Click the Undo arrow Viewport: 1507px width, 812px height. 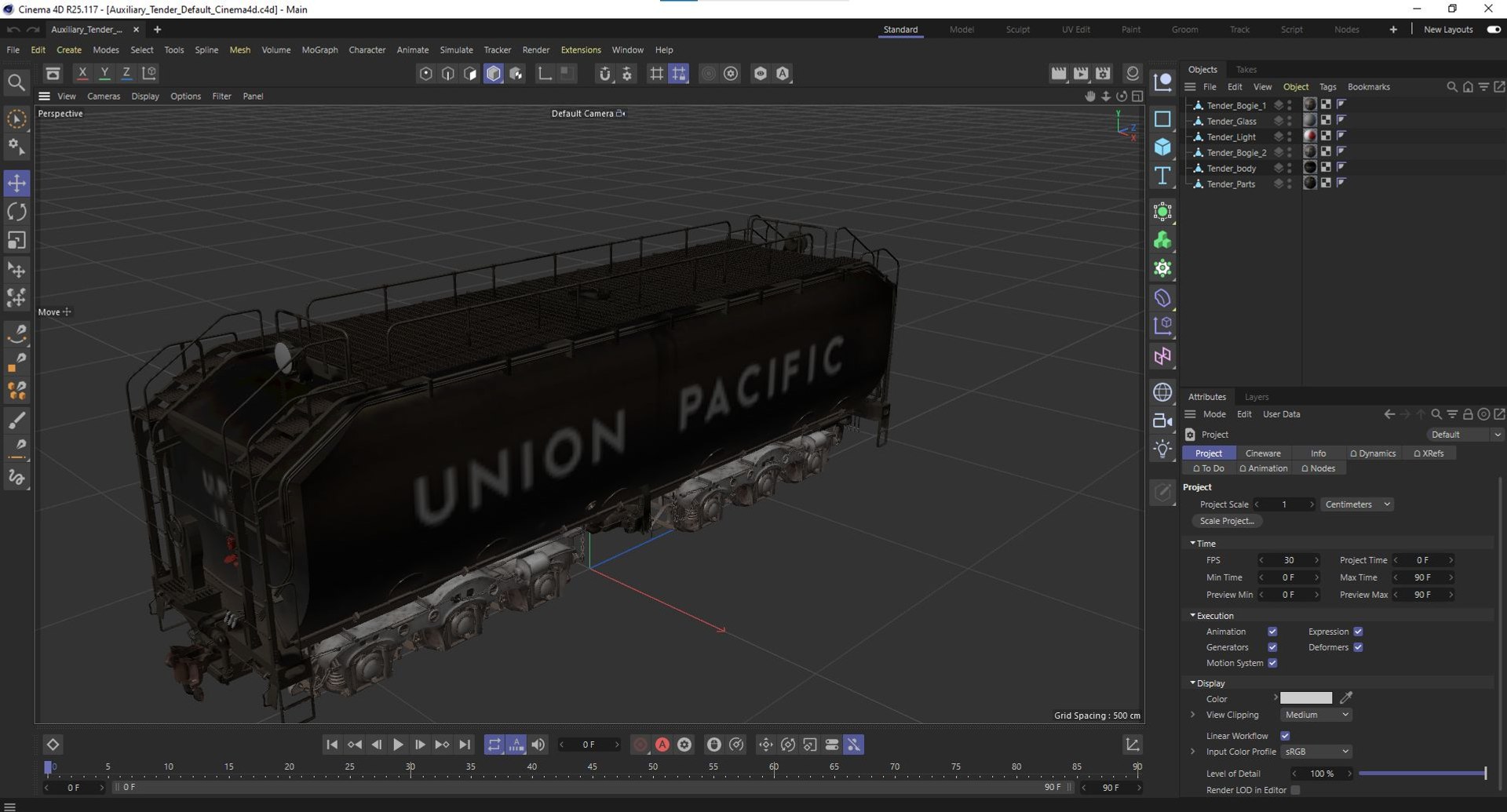coord(13,29)
